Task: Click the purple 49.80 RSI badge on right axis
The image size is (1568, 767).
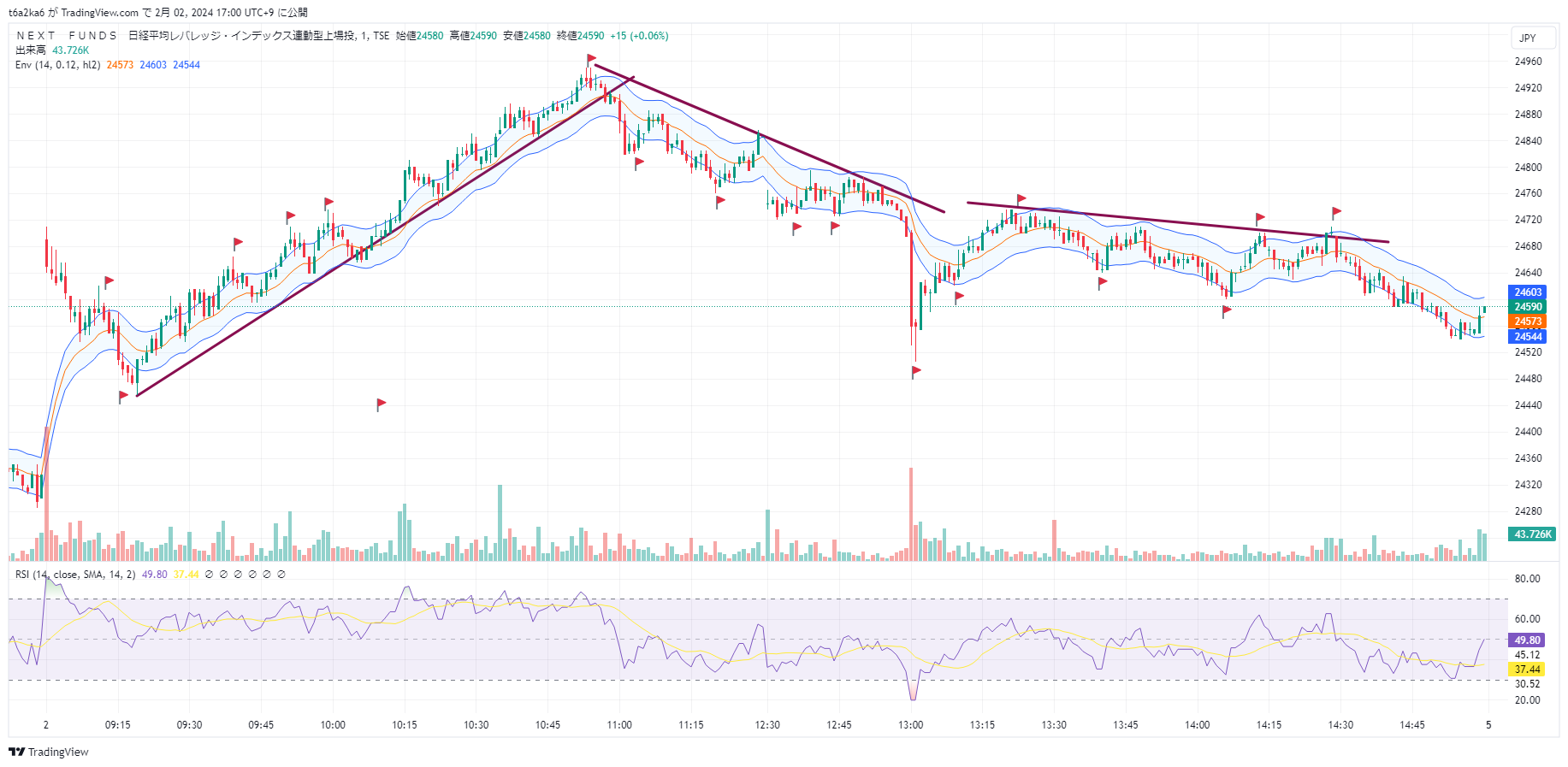Action: (1527, 640)
